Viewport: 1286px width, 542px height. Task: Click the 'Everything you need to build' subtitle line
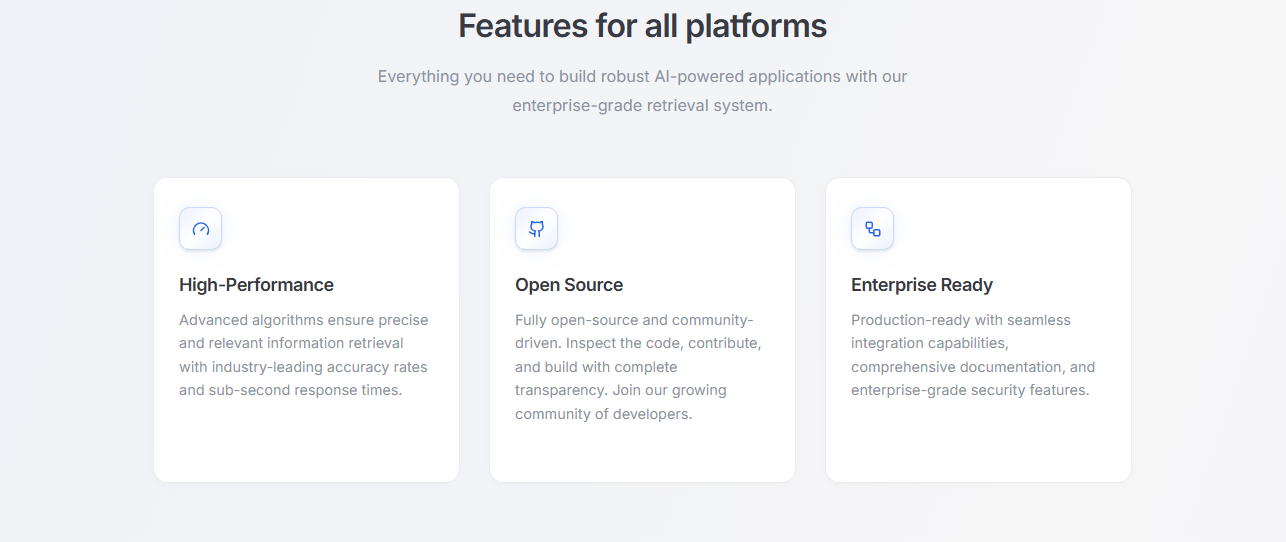click(642, 76)
